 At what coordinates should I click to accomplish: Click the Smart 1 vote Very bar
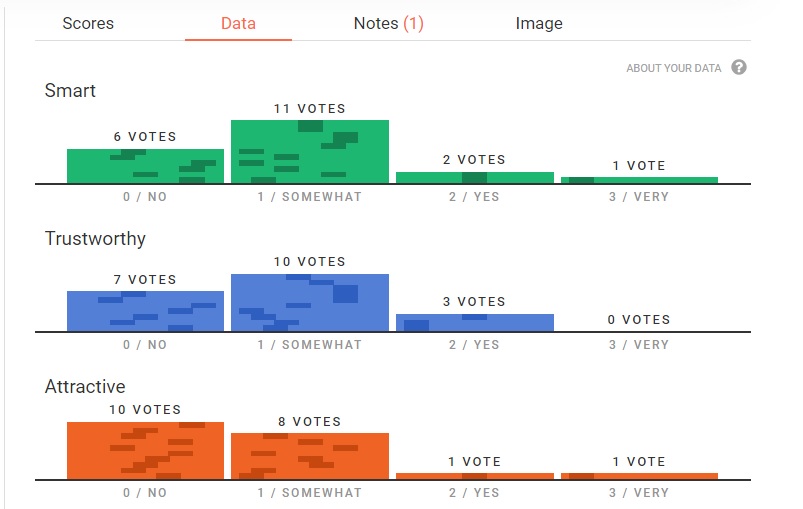[x=639, y=180]
